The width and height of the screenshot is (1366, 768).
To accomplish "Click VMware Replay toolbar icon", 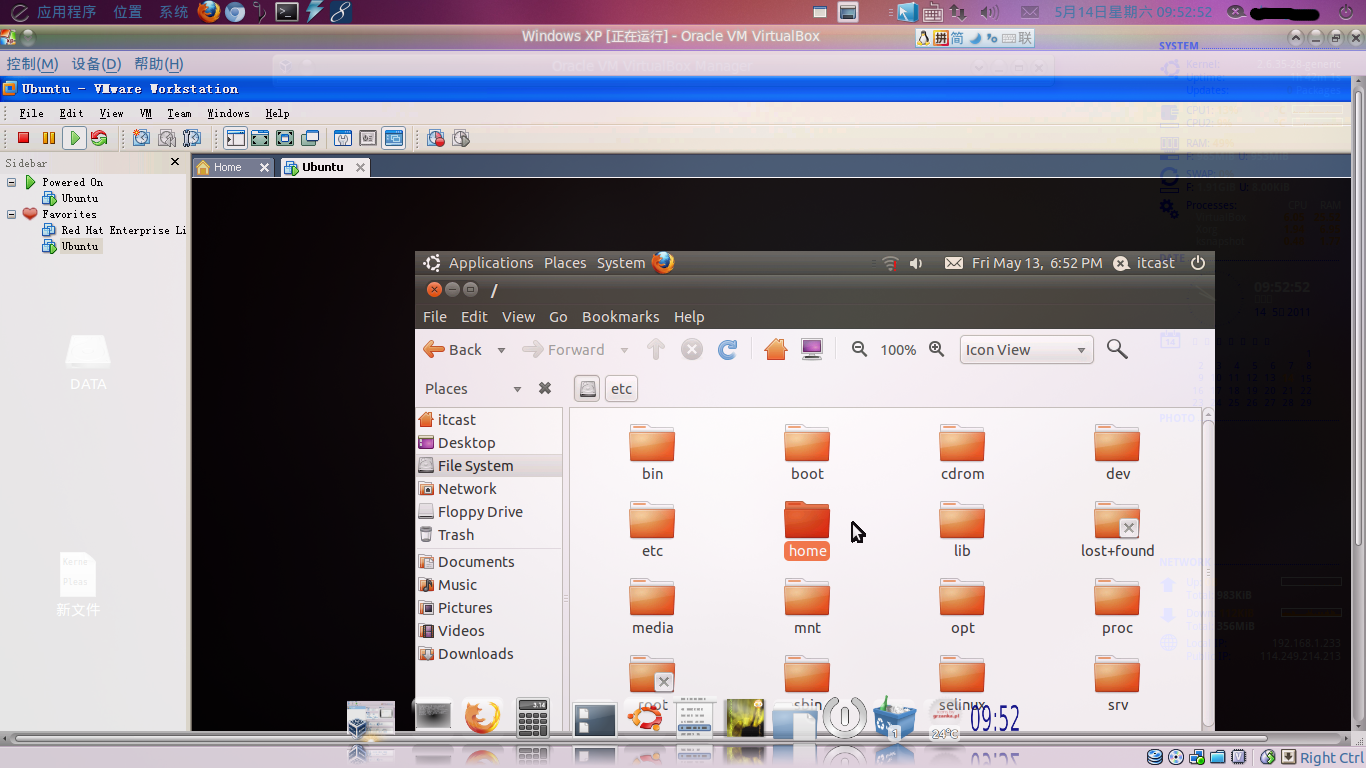I will (461, 138).
